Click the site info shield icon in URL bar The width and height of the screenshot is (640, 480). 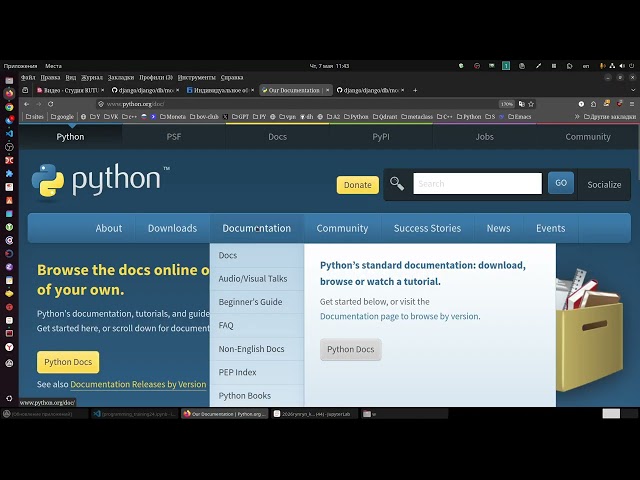click(x=101, y=104)
